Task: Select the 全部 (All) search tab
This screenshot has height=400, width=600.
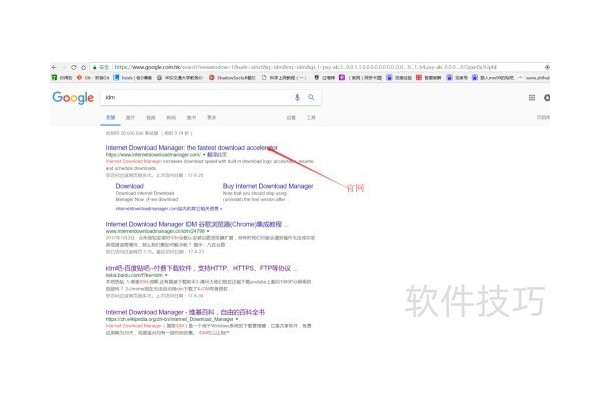Action: (x=111, y=118)
